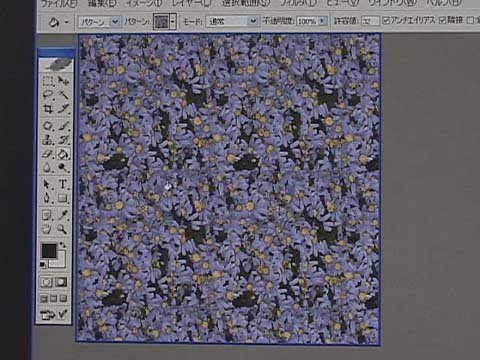This screenshot has width=480, height=360.
Task: Select the Blur tool
Action: point(48,168)
